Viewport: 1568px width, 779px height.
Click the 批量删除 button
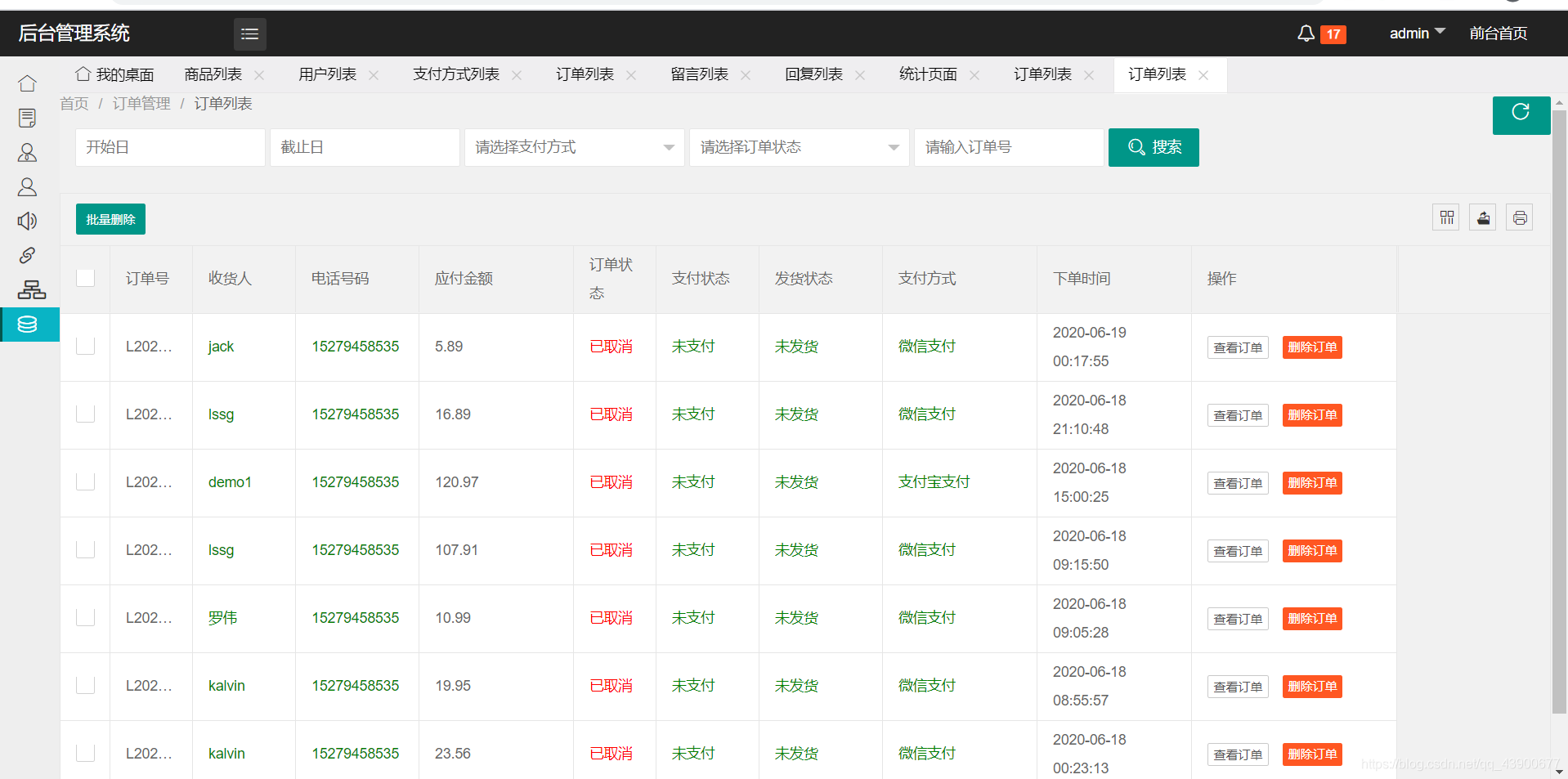click(110, 219)
